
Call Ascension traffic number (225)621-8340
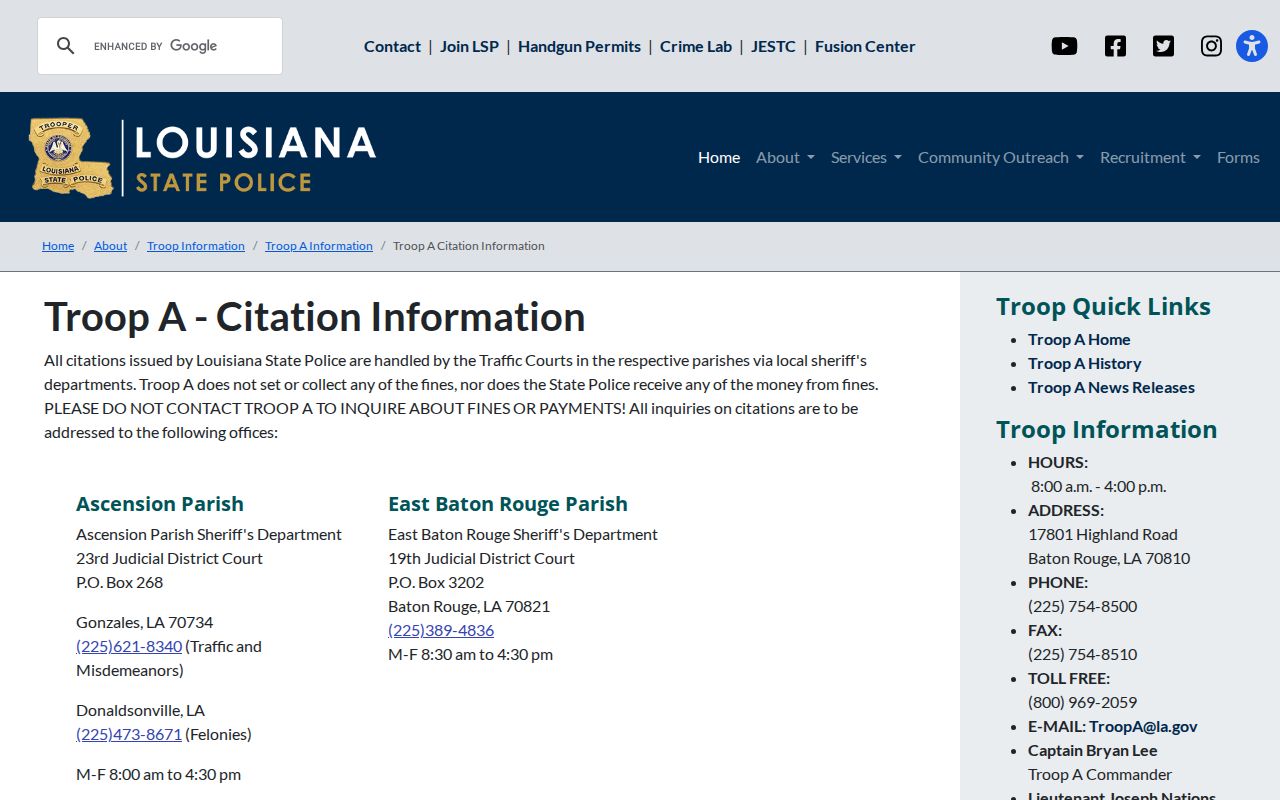pos(129,646)
